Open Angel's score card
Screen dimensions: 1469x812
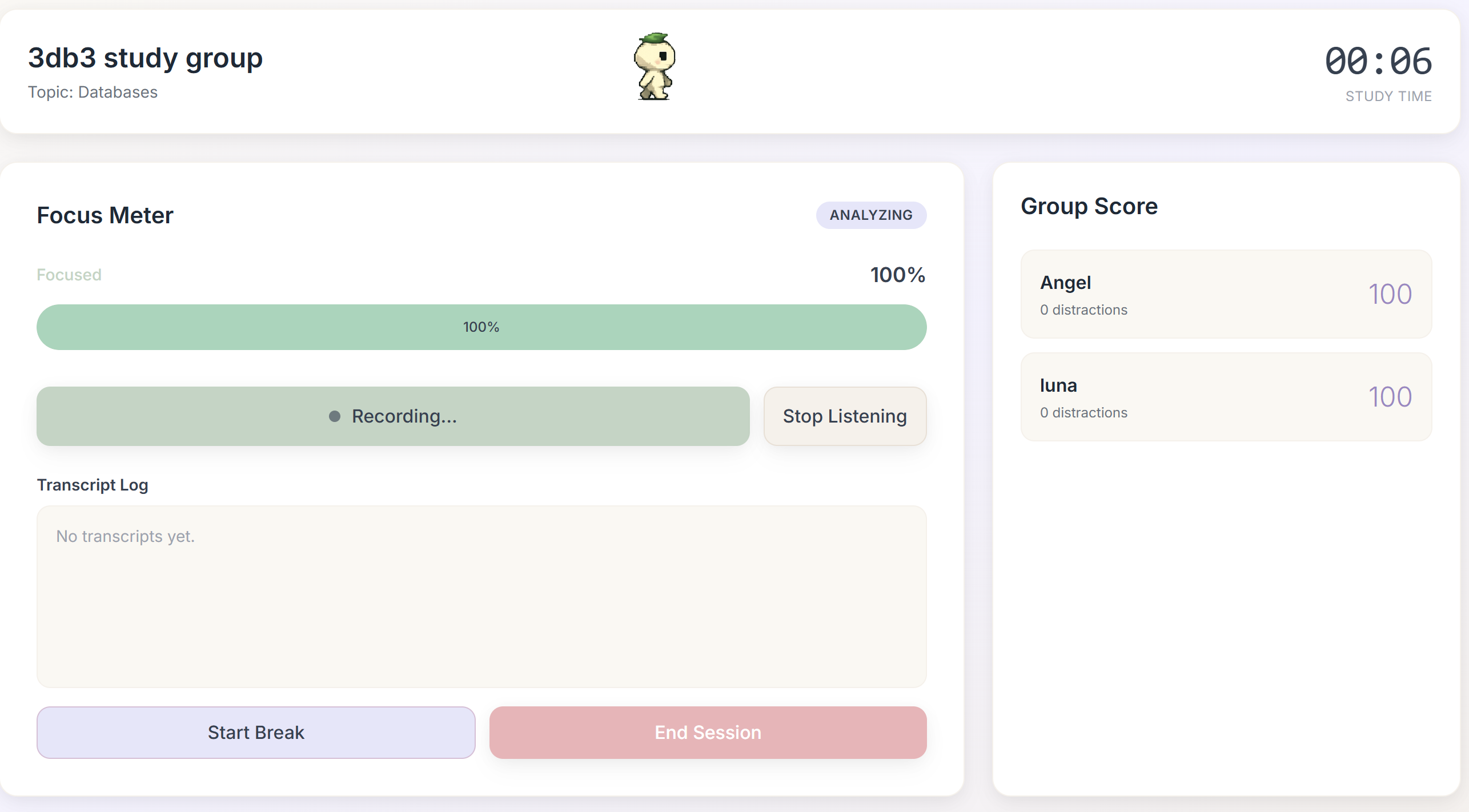click(x=1226, y=294)
